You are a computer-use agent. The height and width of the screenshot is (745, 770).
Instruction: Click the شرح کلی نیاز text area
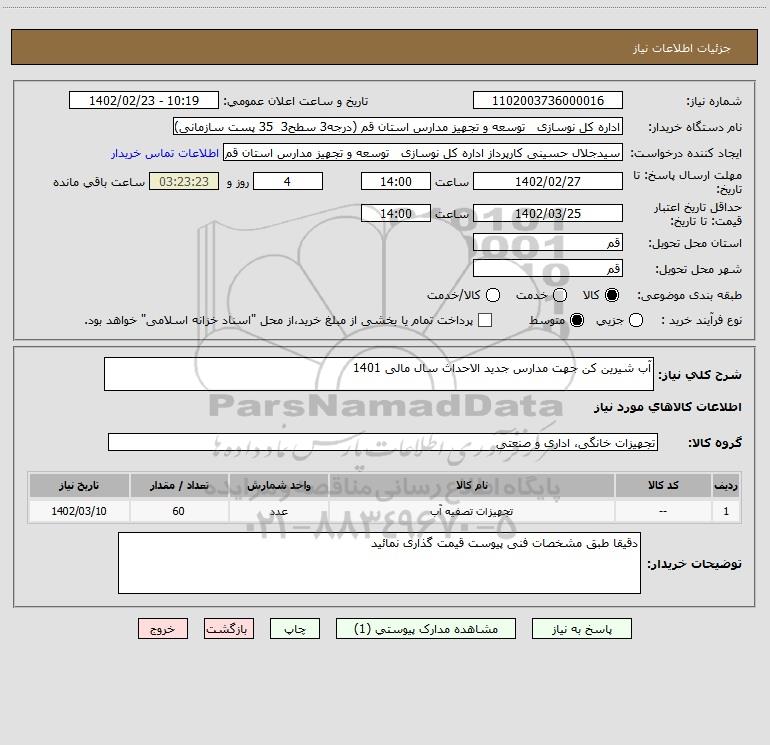[379, 374]
